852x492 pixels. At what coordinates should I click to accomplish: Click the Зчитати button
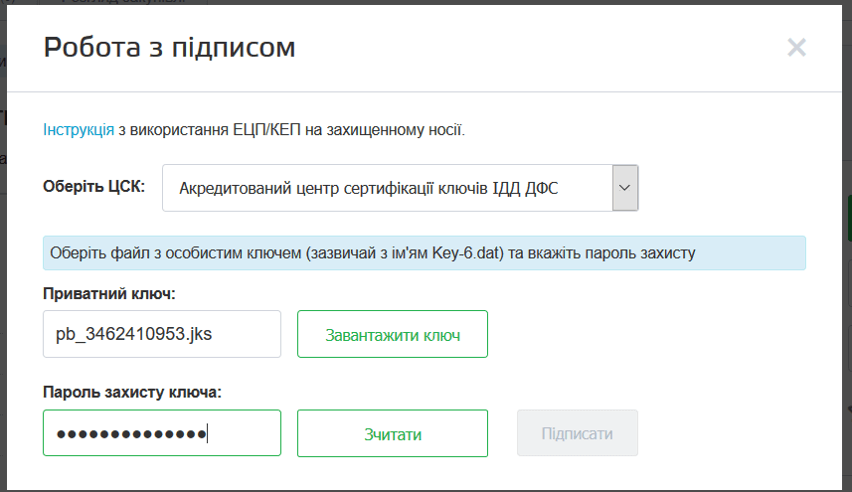tap(392, 433)
